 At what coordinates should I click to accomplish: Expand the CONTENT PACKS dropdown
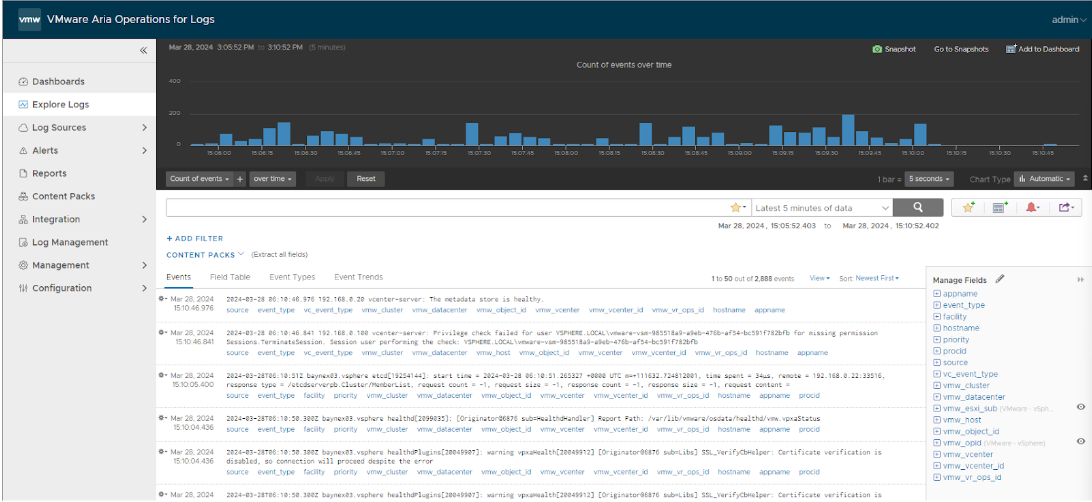coord(205,255)
